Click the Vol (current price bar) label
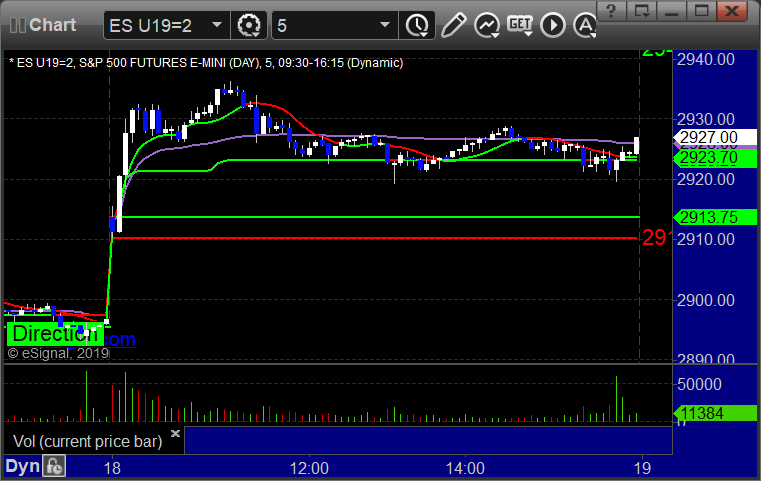 point(87,441)
